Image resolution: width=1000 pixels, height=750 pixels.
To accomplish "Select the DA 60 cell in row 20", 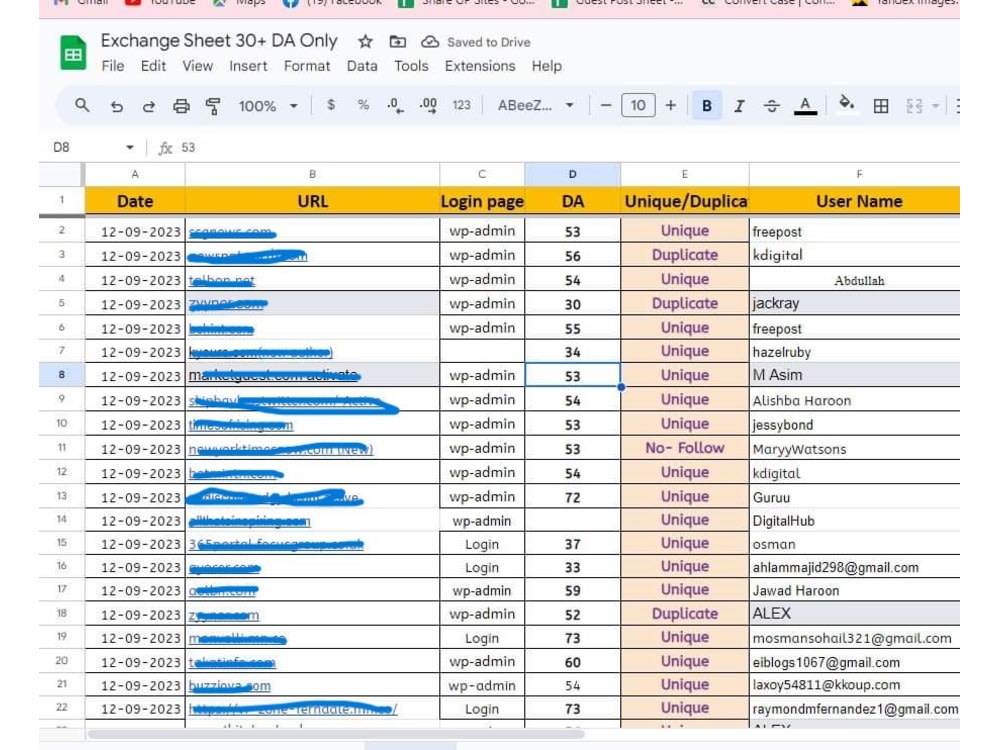I will pyautogui.click(x=572, y=662).
